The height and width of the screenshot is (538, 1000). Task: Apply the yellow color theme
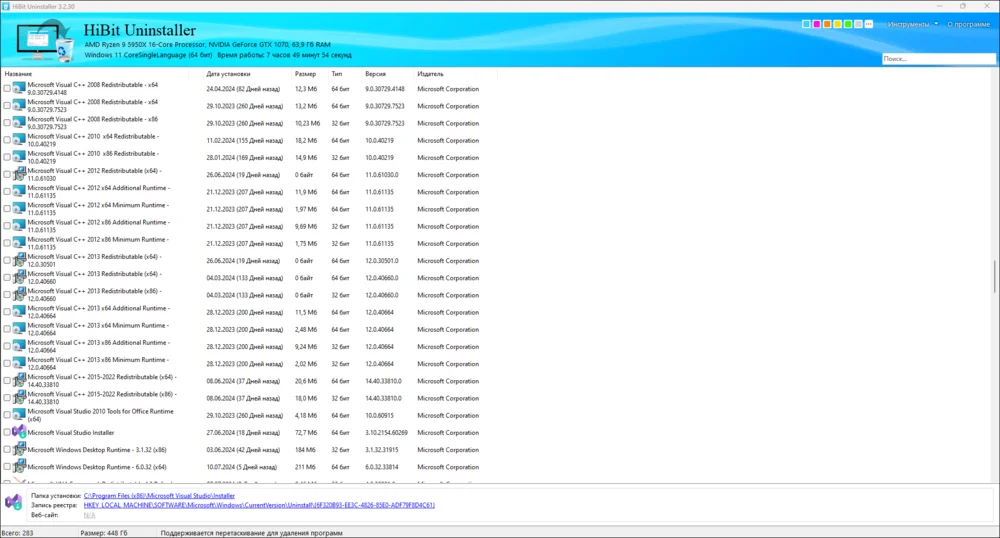(x=837, y=24)
